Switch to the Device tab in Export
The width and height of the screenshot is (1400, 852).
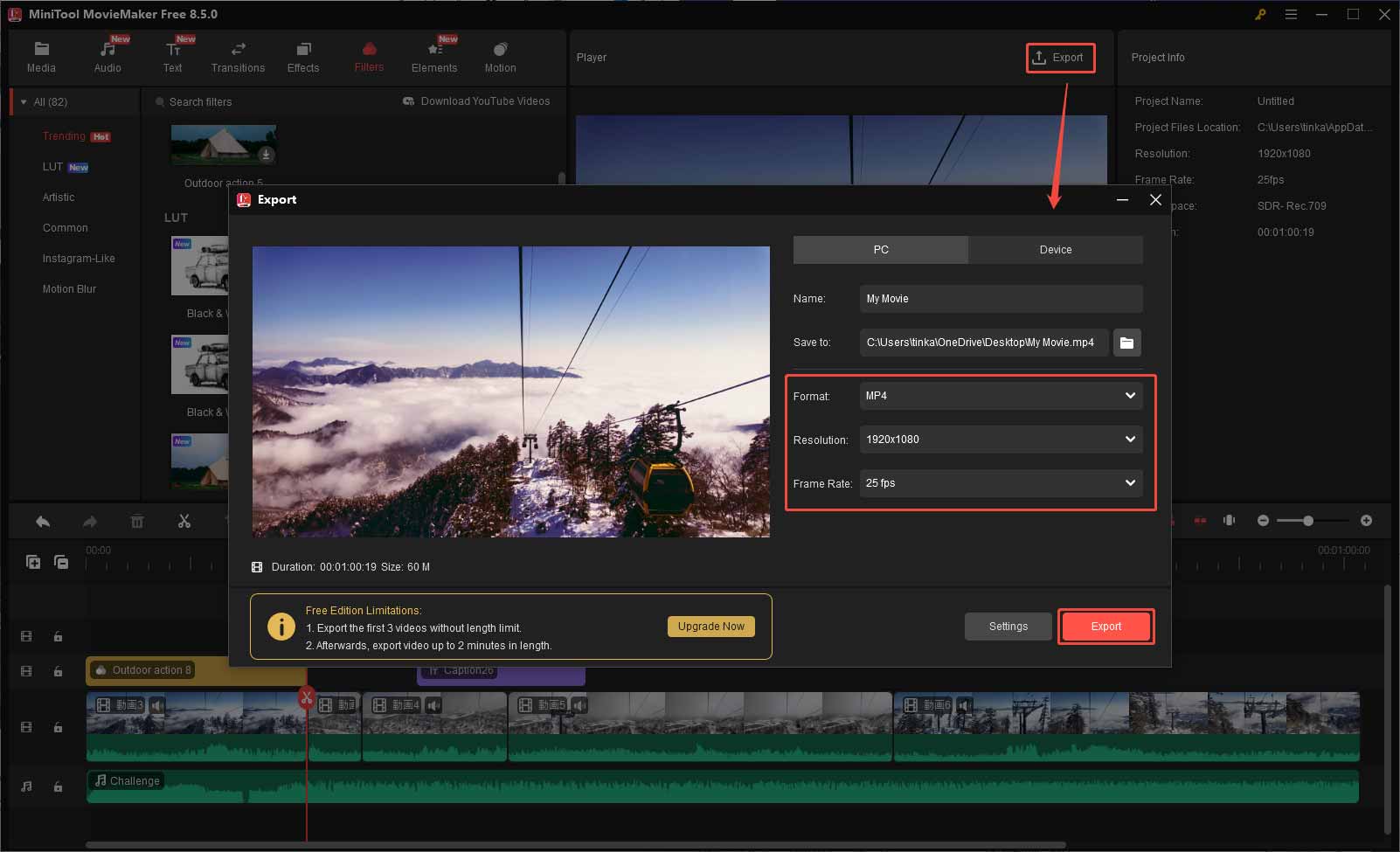[1055, 250]
